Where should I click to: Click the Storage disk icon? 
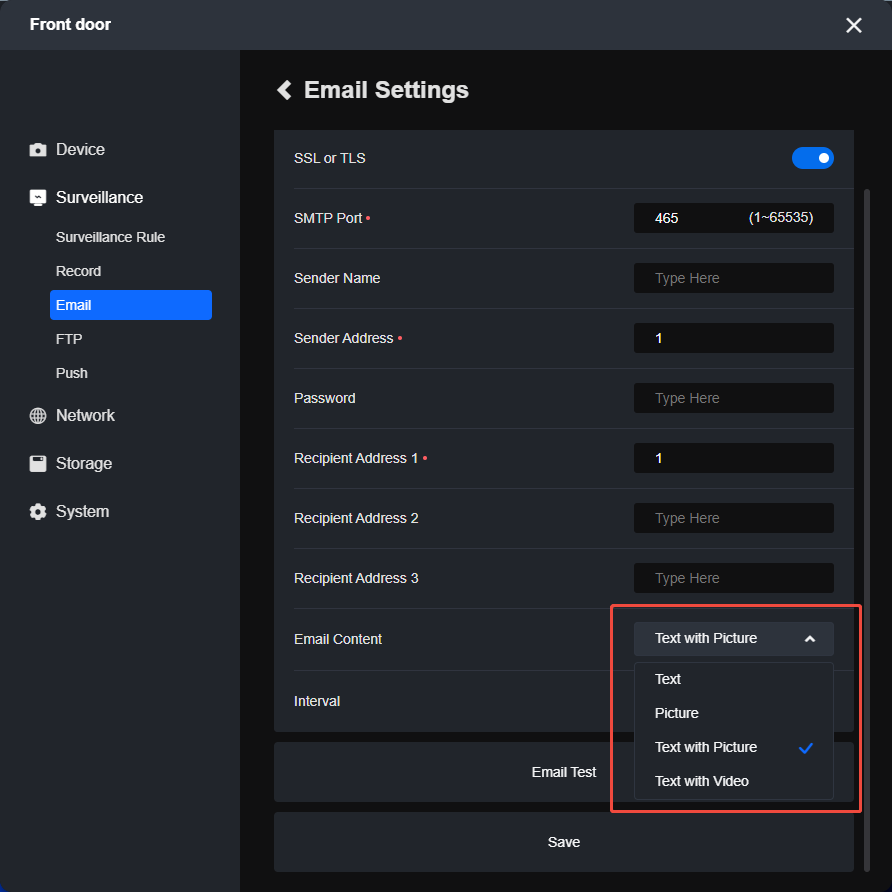[38, 464]
